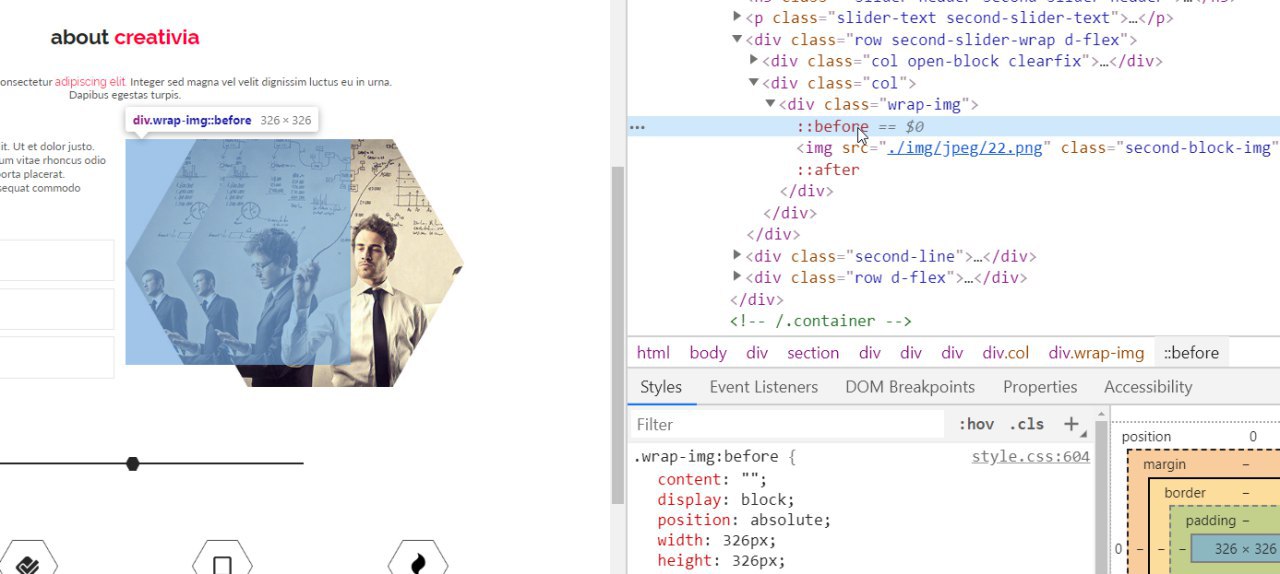Select the img second-block-img element row

[1038, 148]
